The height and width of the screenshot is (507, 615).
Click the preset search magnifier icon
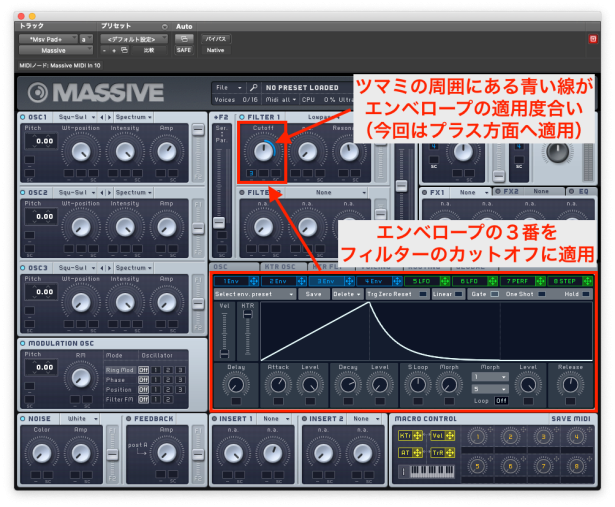[x=254, y=88]
